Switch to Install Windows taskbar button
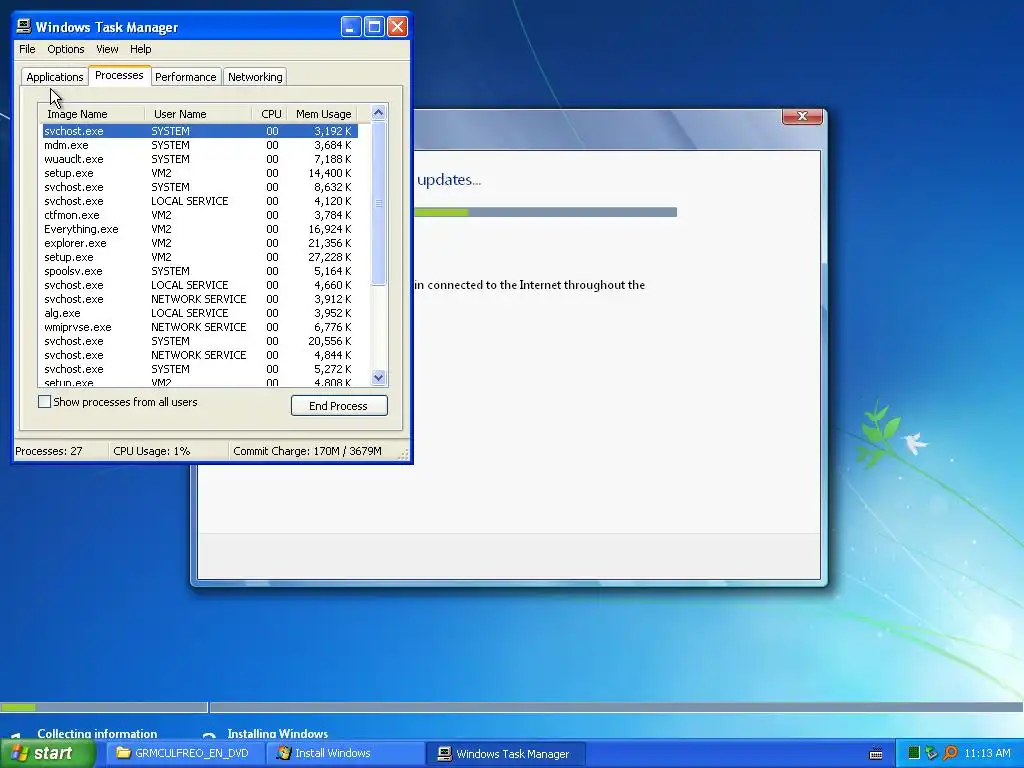The width and height of the screenshot is (1024, 768). coord(345,753)
